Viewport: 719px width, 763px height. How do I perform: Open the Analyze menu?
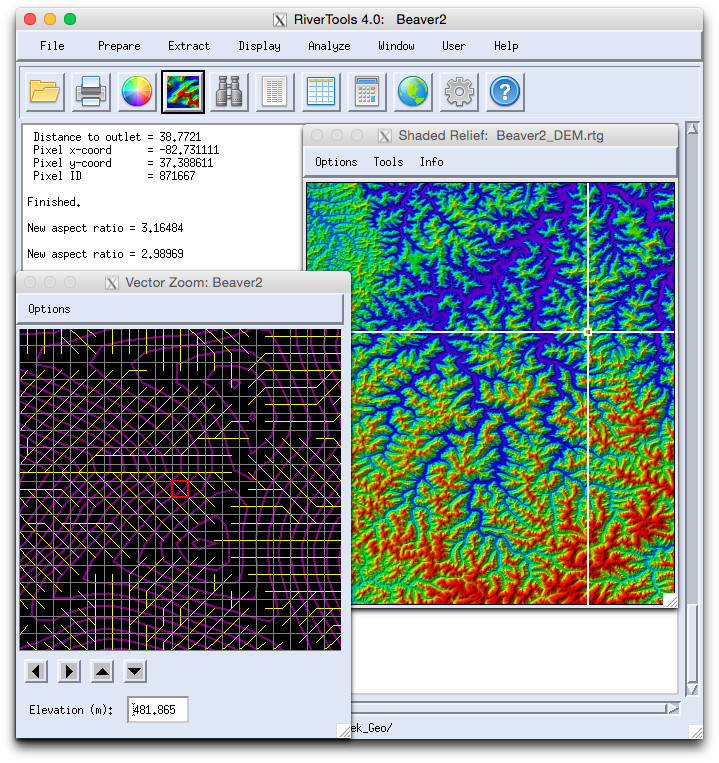[x=329, y=46]
